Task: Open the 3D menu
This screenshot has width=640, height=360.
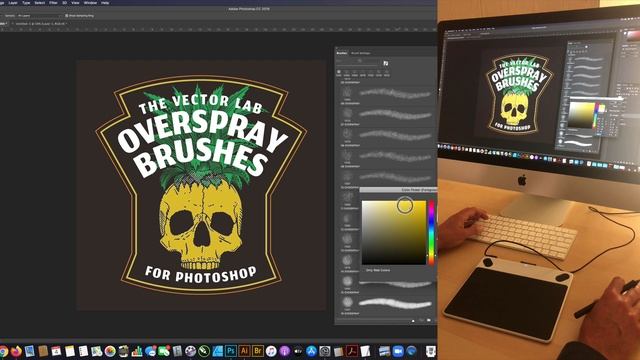Action: click(x=64, y=2)
